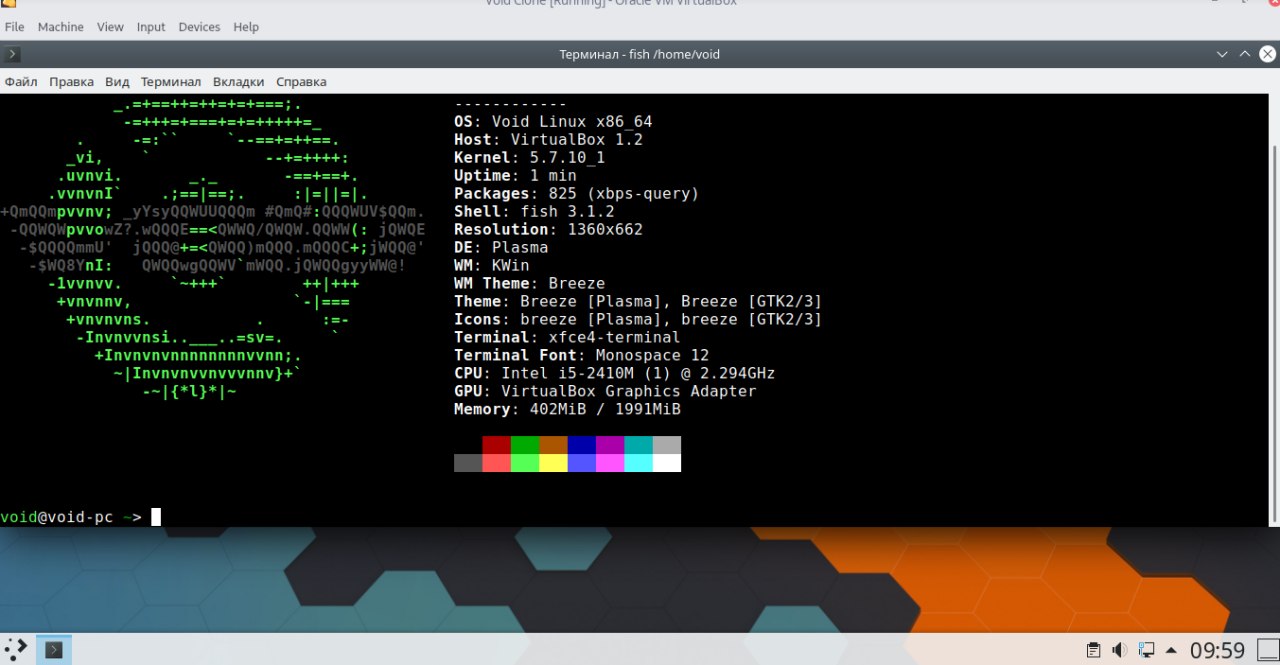Click the light gray top-row color block

(x=667, y=445)
